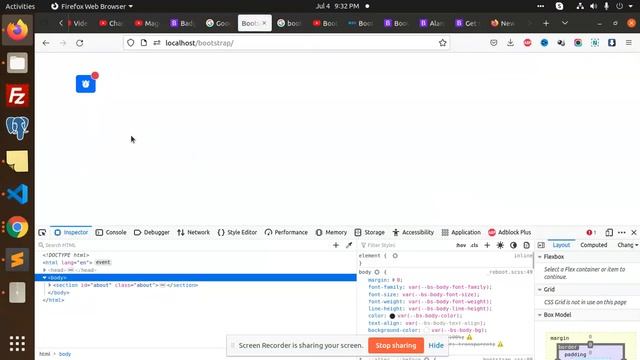Toggle print media simulation

[527, 245]
